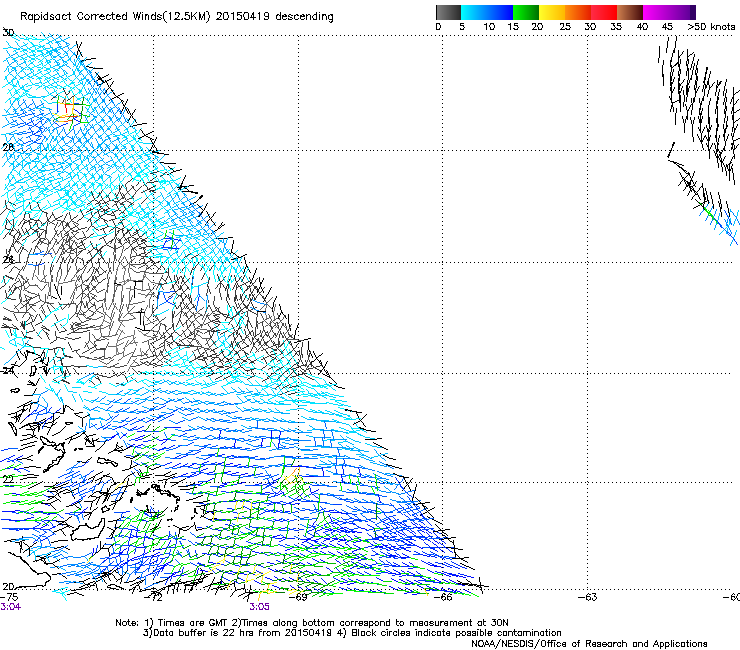Click the latitude label '24'
Screen dimensions: 740x650
[x=8, y=371]
